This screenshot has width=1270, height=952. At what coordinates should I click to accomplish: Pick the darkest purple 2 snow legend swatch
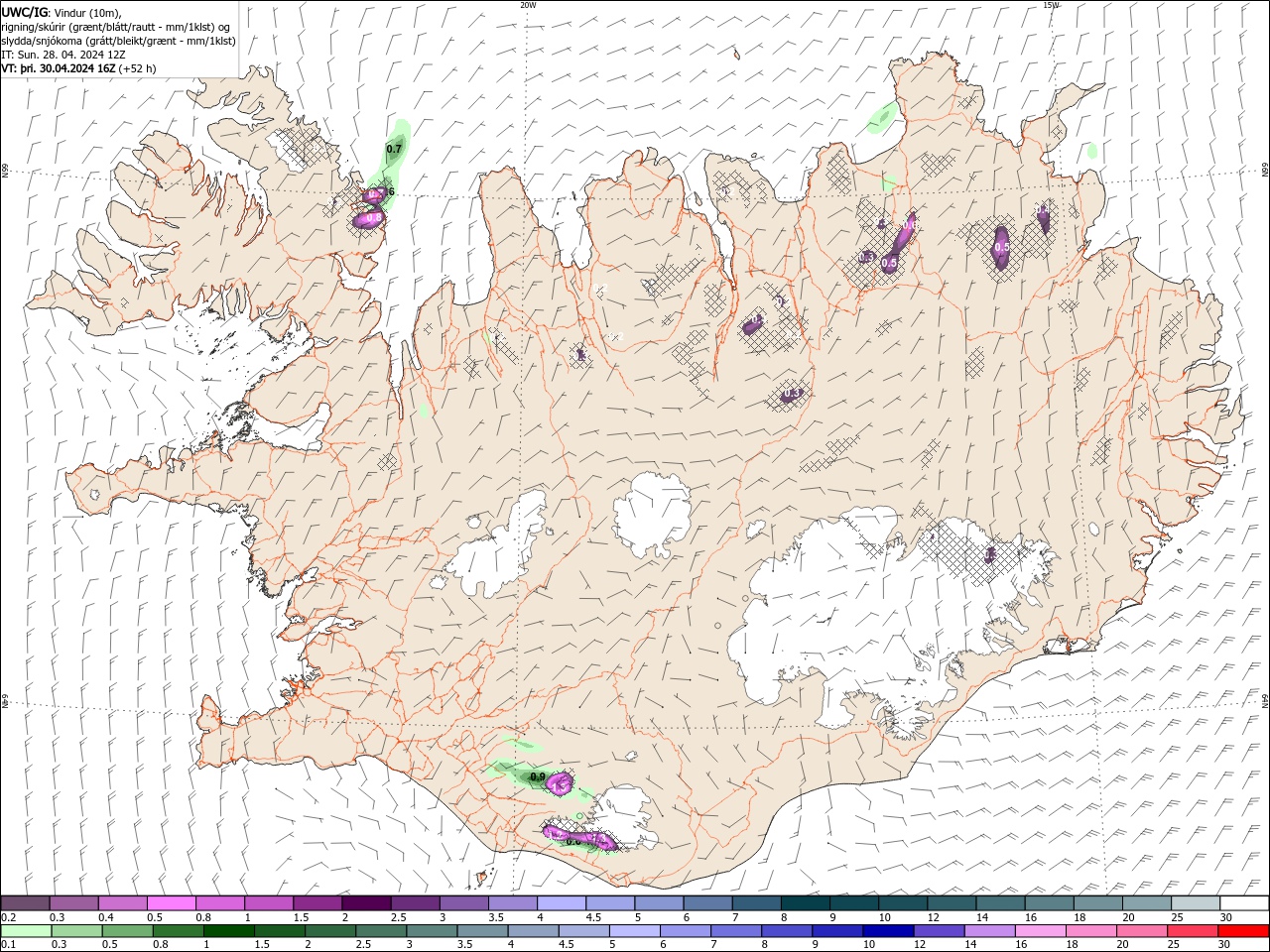tap(366, 903)
